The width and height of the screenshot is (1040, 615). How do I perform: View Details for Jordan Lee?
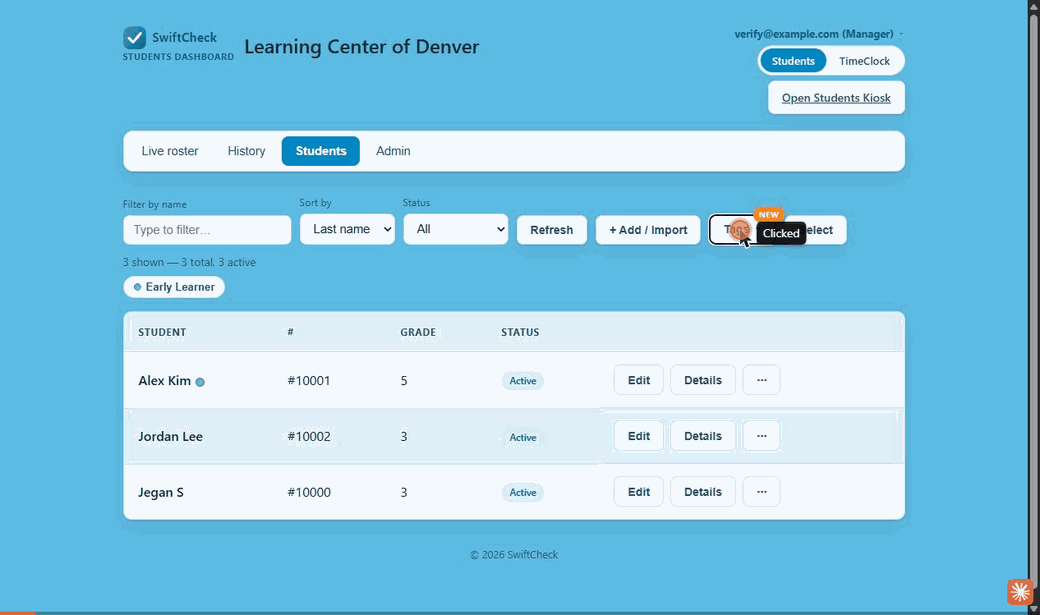(702, 436)
